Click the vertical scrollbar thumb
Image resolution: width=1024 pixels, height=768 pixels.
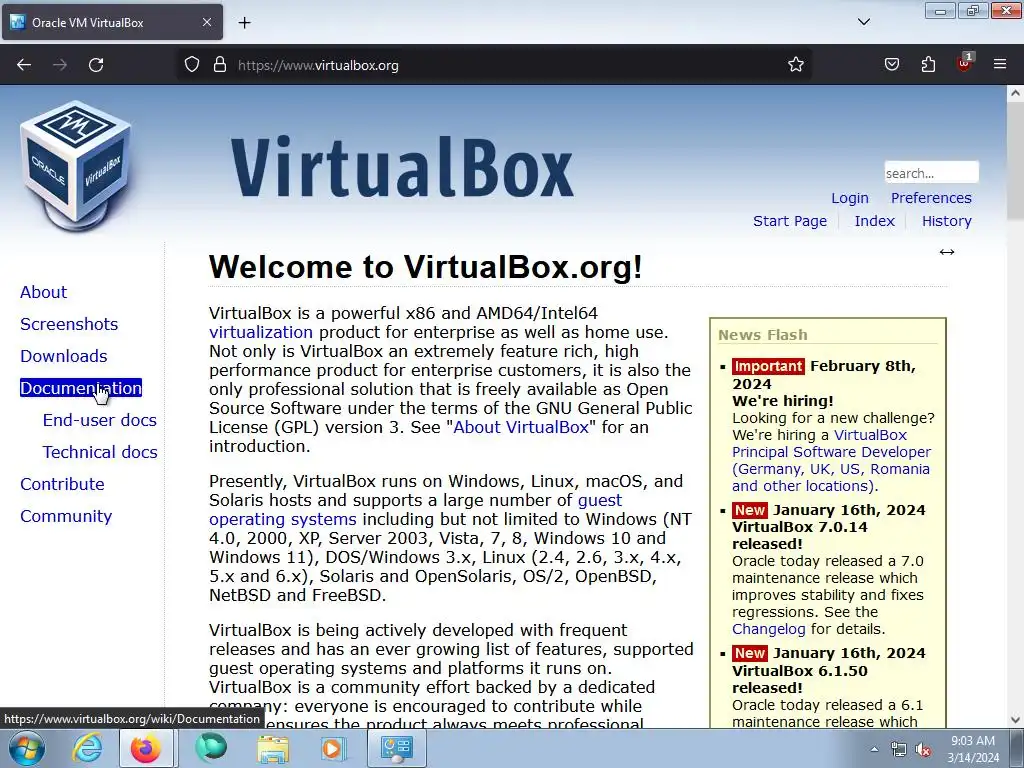tap(1015, 160)
